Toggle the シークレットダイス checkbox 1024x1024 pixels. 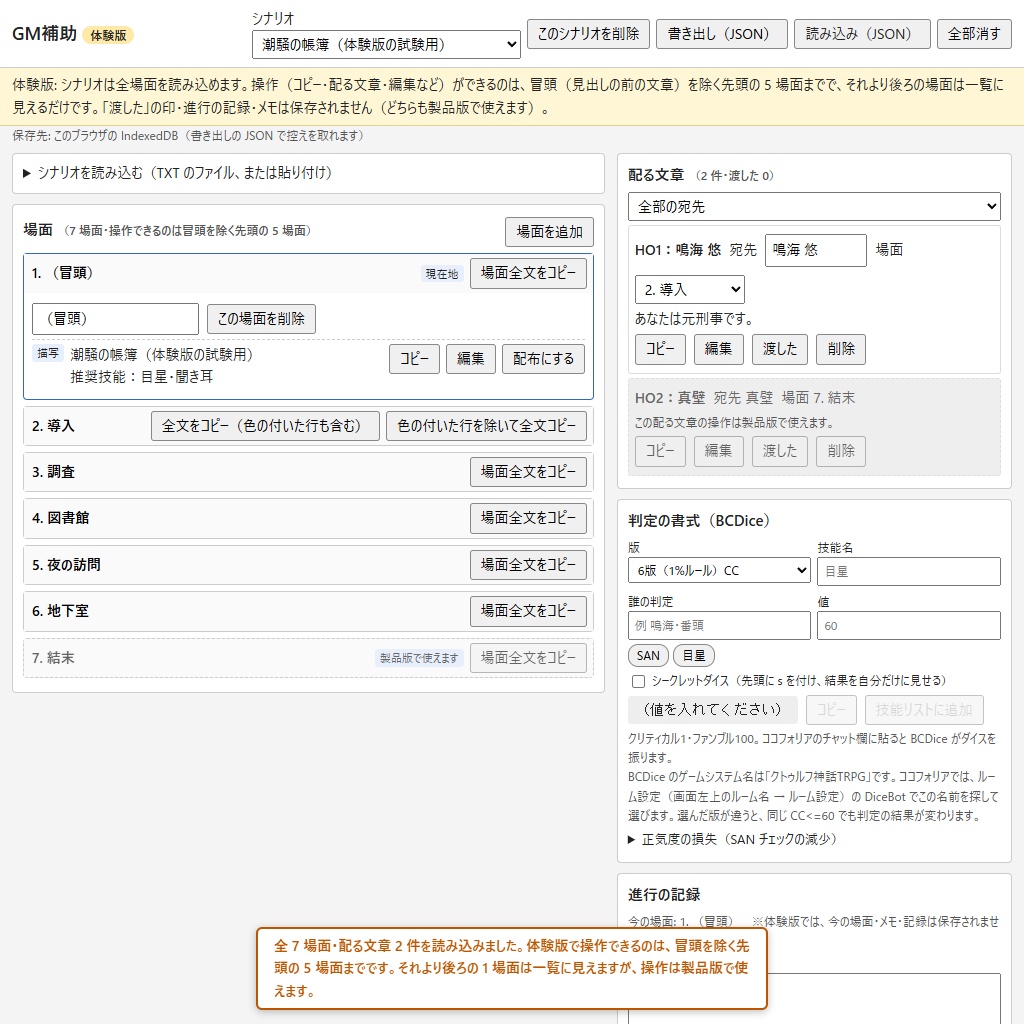638,681
